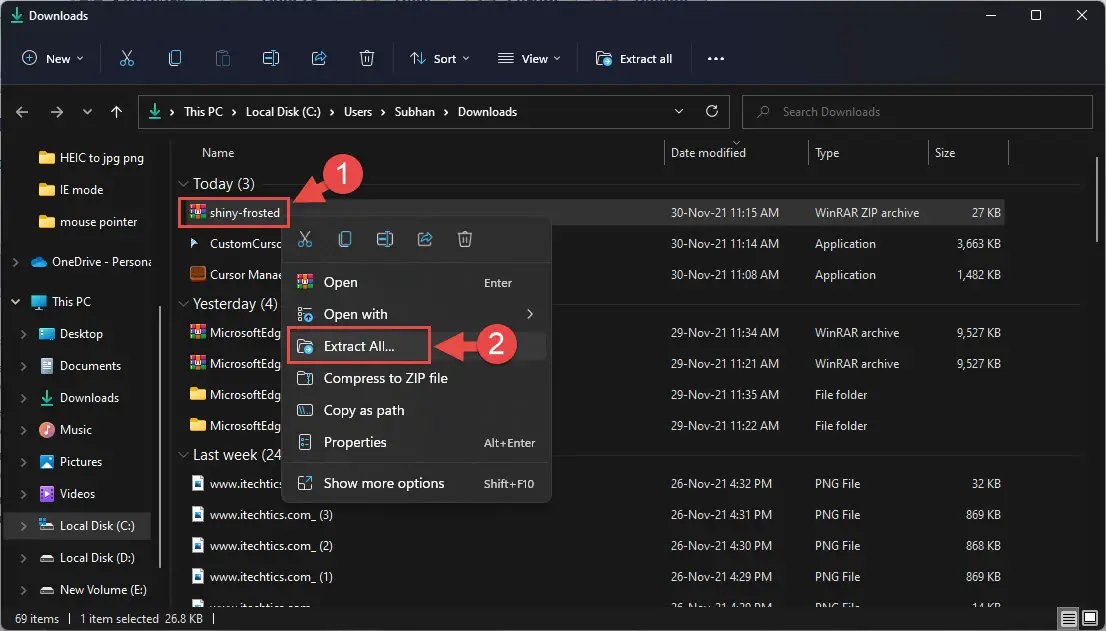
Task: Click the file list vertical scrollbar
Action: pos(1099,201)
